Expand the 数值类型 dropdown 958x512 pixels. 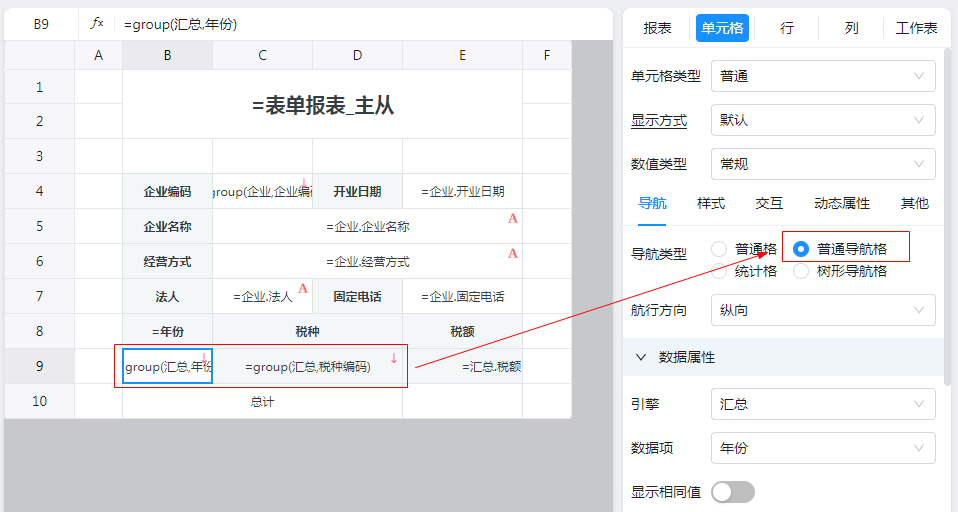[x=823, y=164]
